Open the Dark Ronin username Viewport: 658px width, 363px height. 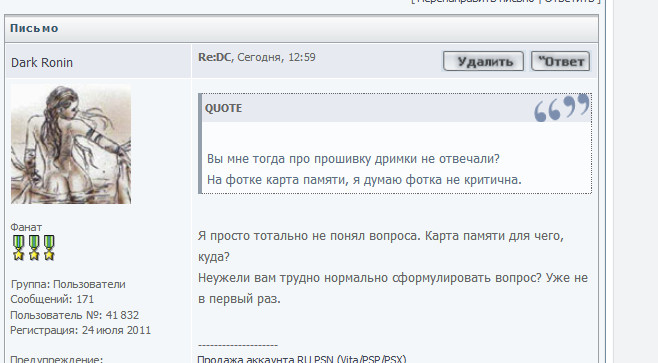point(42,63)
